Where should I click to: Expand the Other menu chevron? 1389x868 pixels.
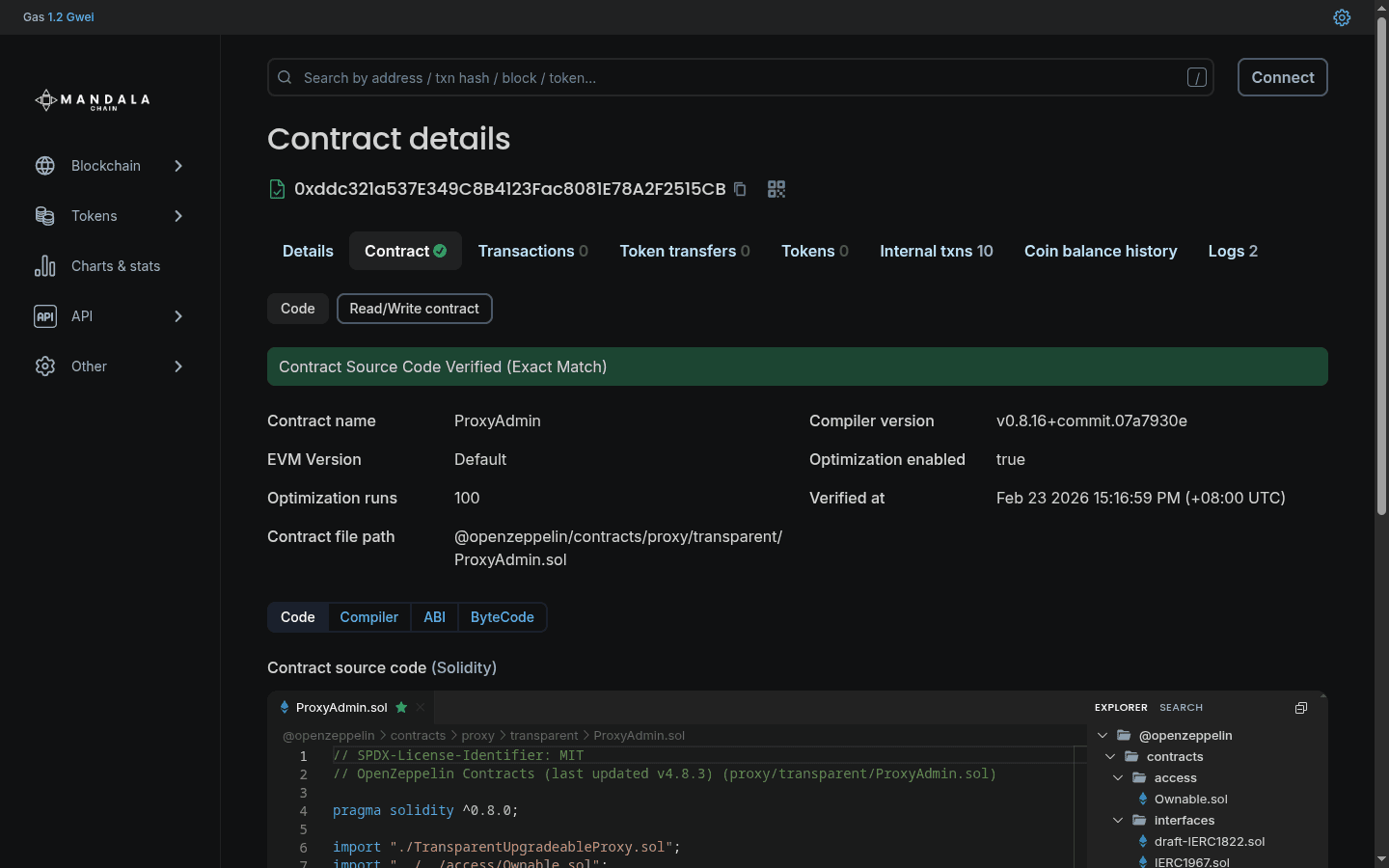178,366
